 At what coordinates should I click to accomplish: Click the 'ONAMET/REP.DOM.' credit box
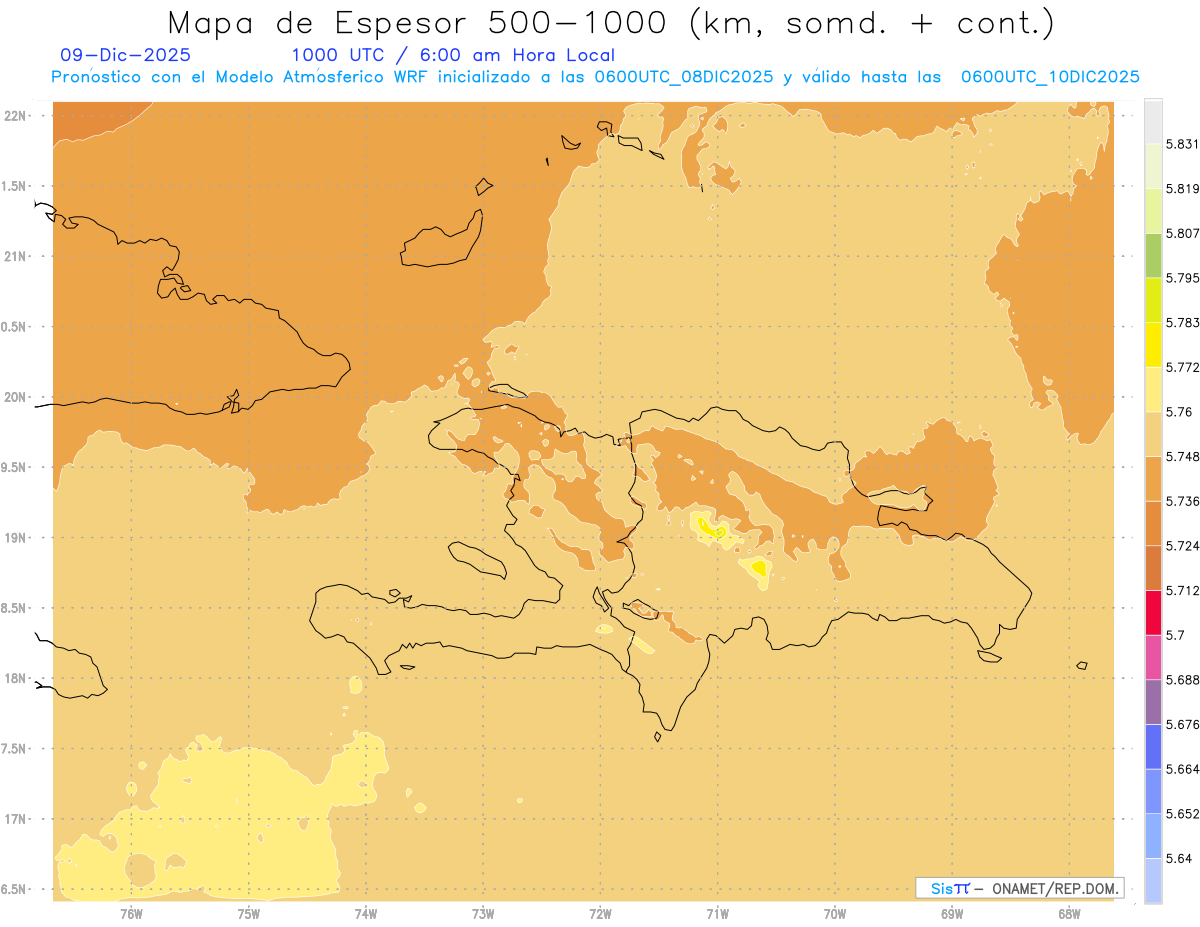[1019, 888]
